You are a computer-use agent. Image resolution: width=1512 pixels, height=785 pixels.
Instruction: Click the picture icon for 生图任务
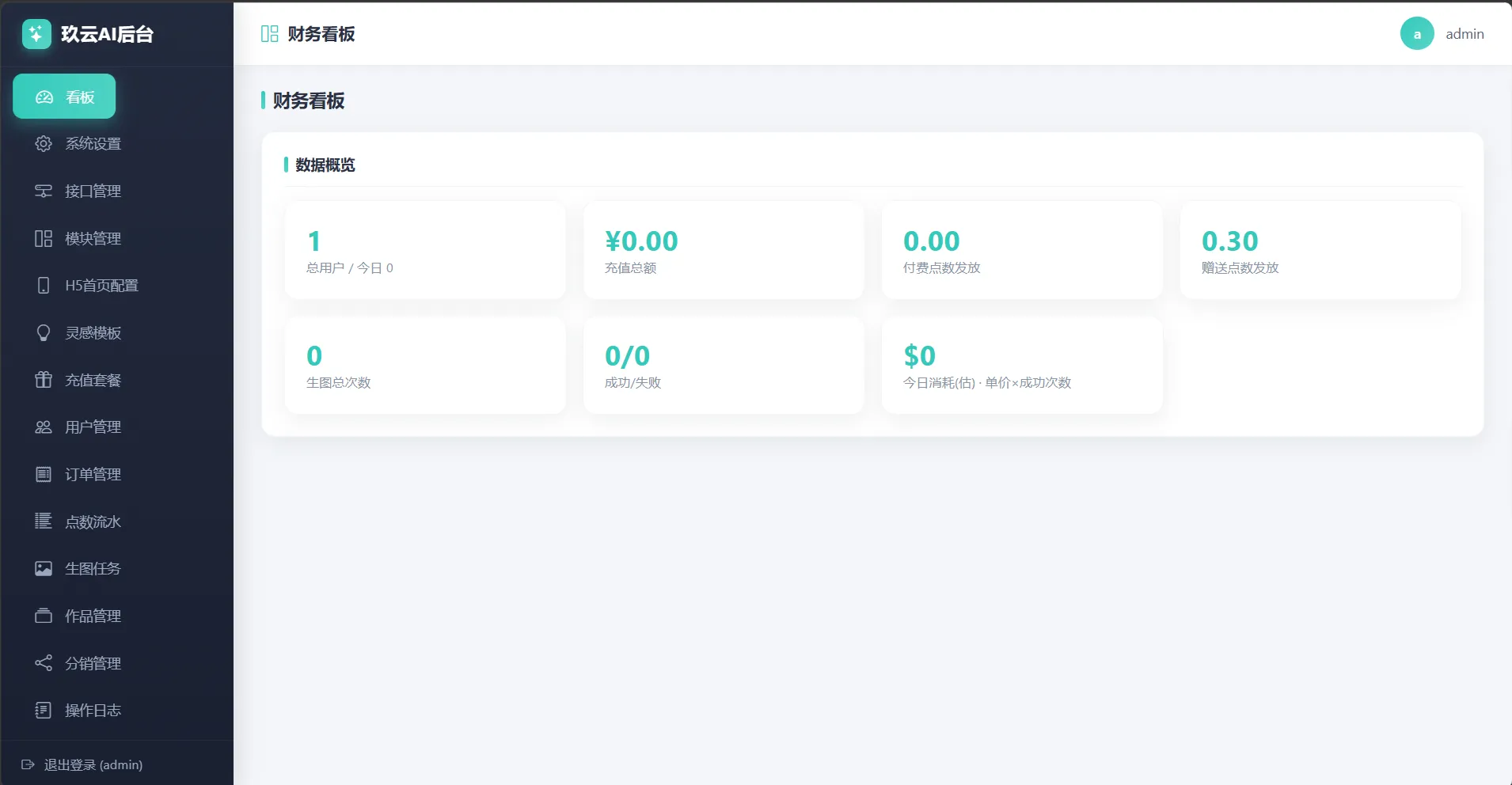(44, 568)
